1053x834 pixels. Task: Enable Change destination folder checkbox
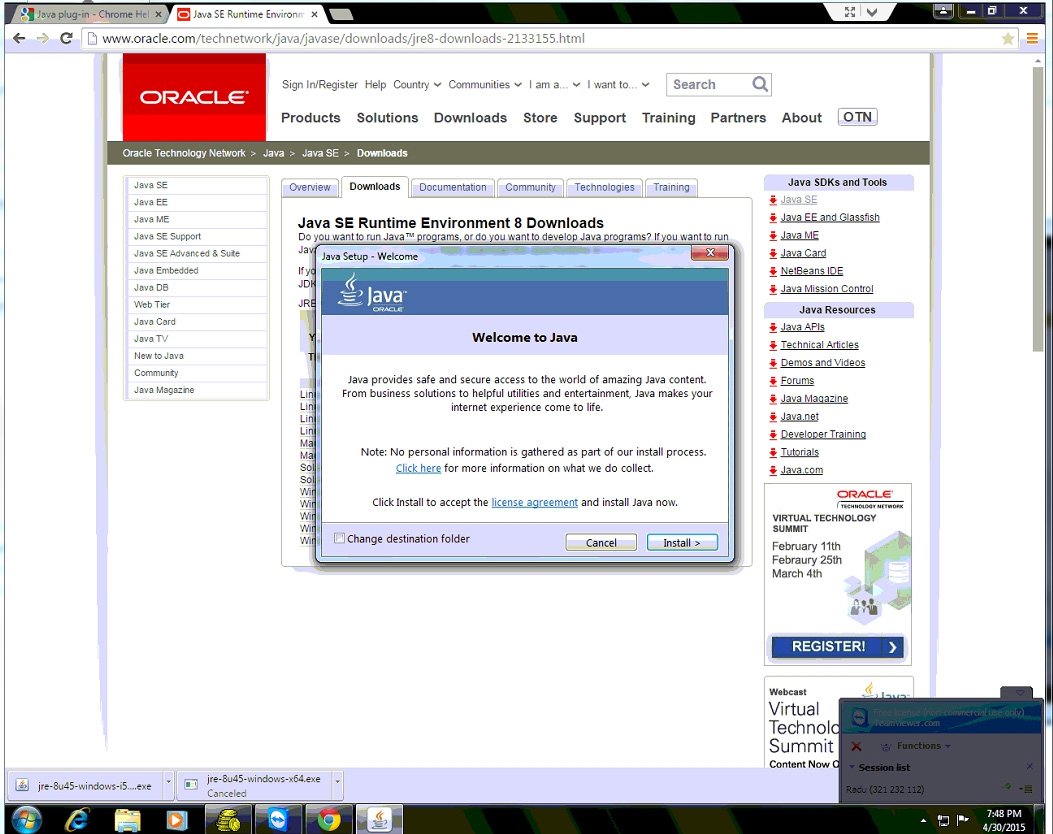click(x=340, y=538)
